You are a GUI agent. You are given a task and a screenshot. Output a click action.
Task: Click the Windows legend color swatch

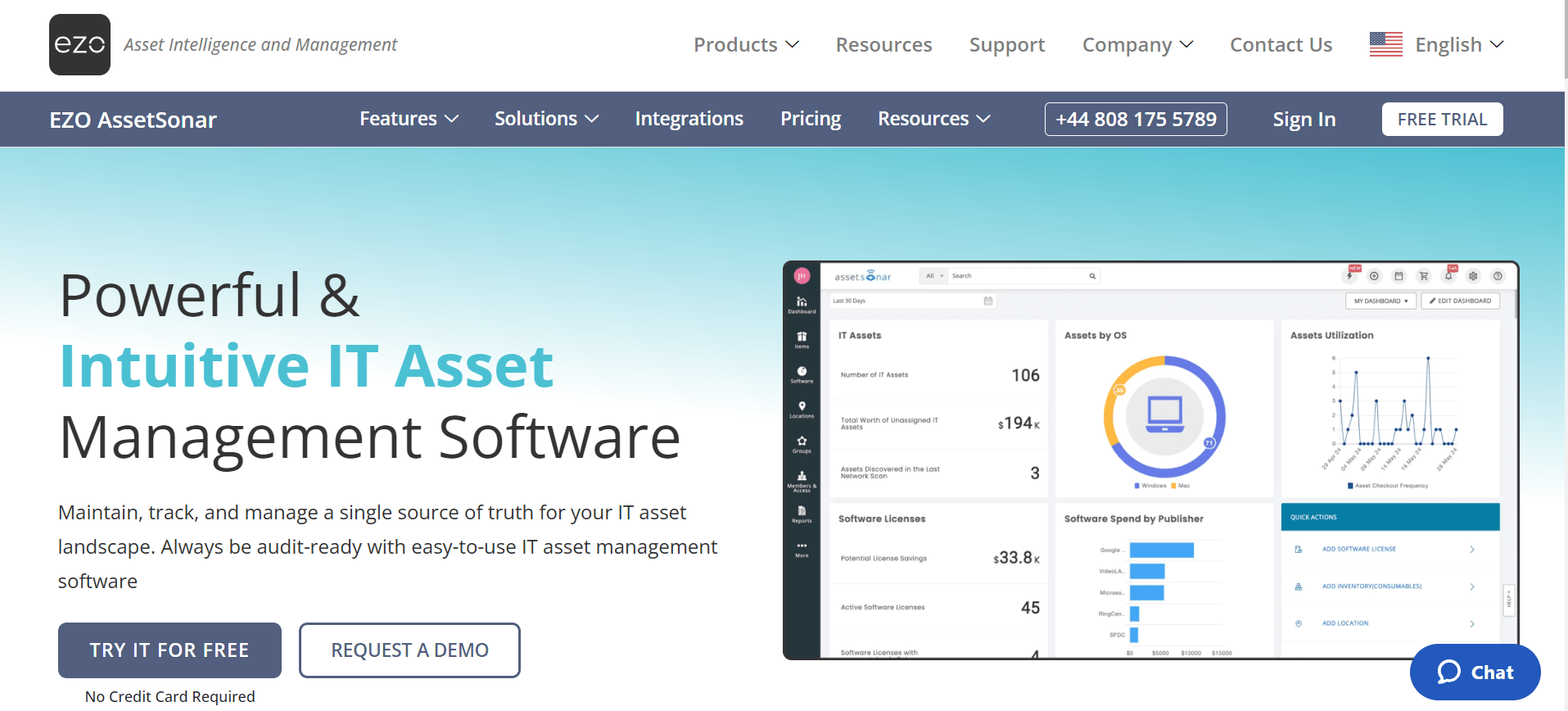point(1137,486)
